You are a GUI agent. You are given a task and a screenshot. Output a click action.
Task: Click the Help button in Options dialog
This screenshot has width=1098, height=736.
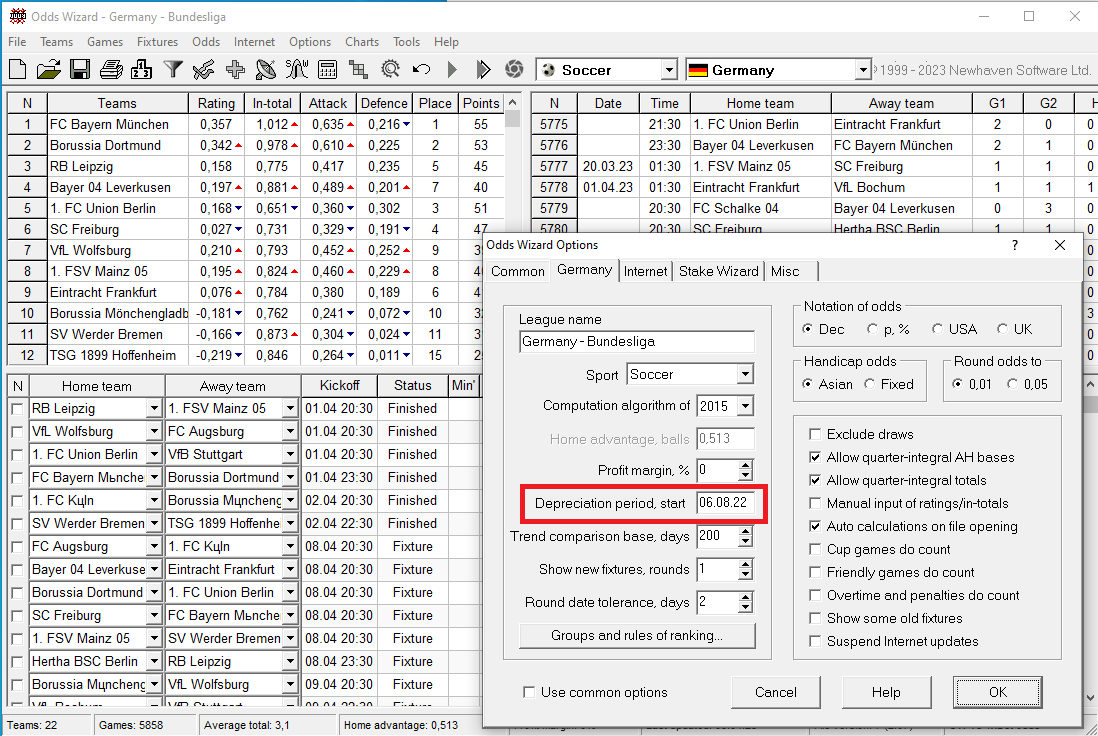tap(886, 693)
